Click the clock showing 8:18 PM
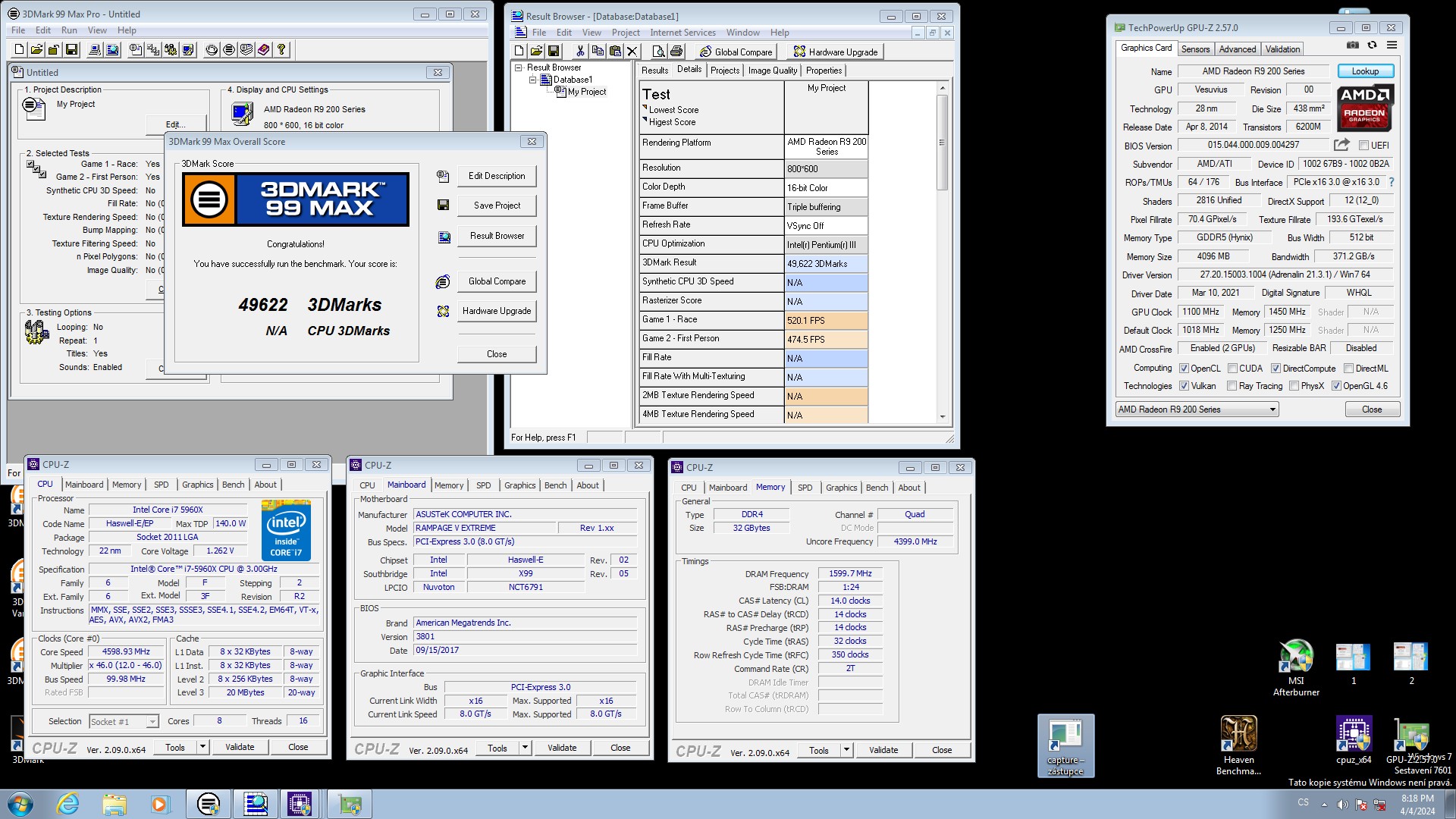This screenshot has width=1456, height=819. click(1417, 799)
